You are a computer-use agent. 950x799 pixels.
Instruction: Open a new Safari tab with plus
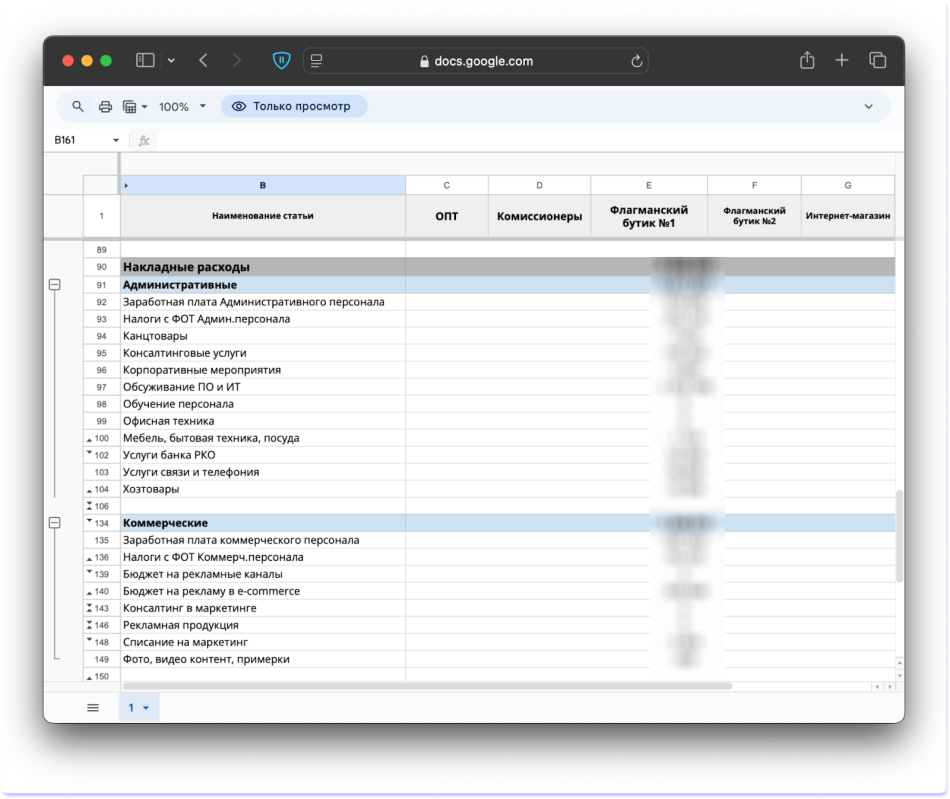[842, 61]
